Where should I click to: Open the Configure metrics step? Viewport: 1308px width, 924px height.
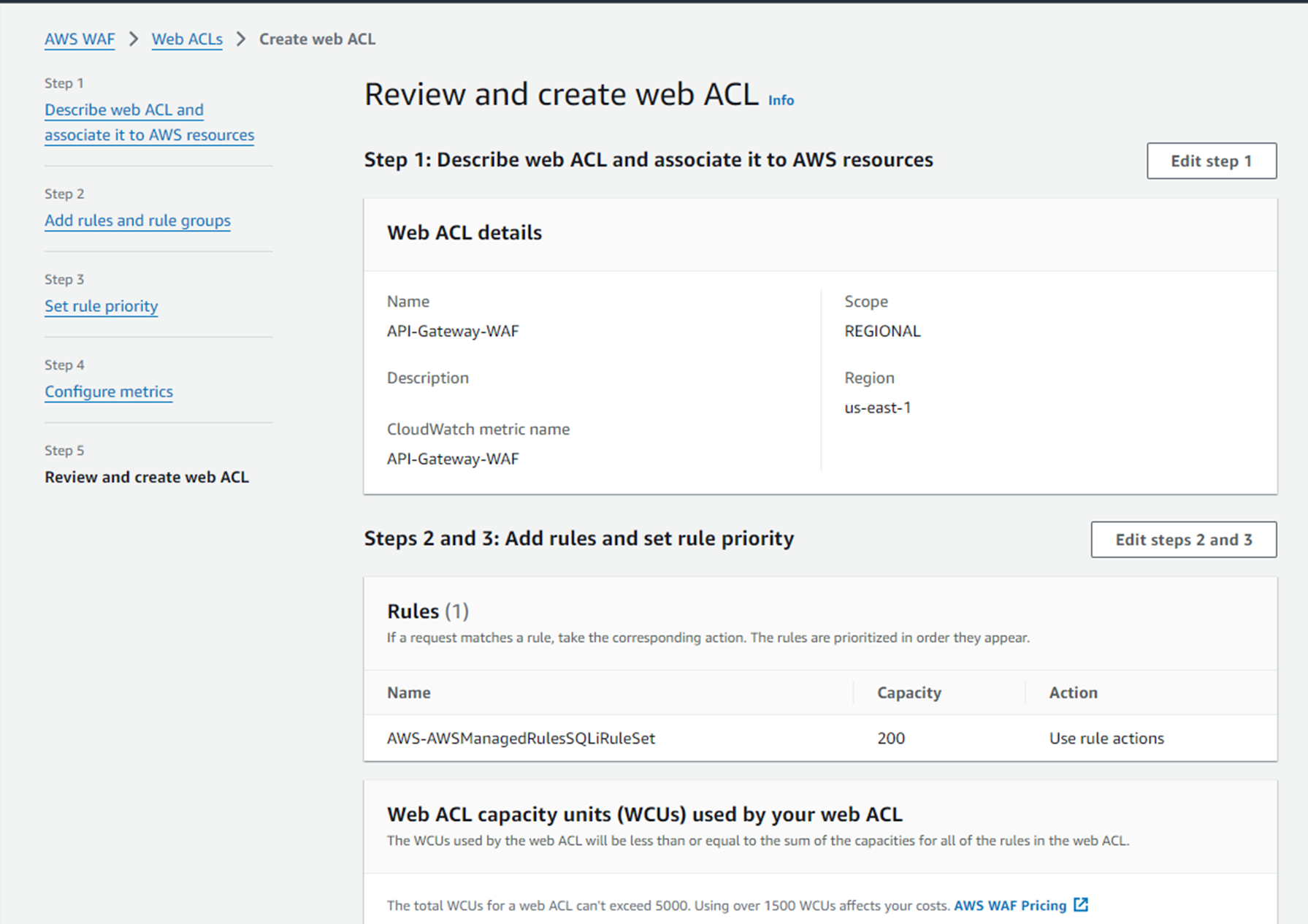pos(109,392)
